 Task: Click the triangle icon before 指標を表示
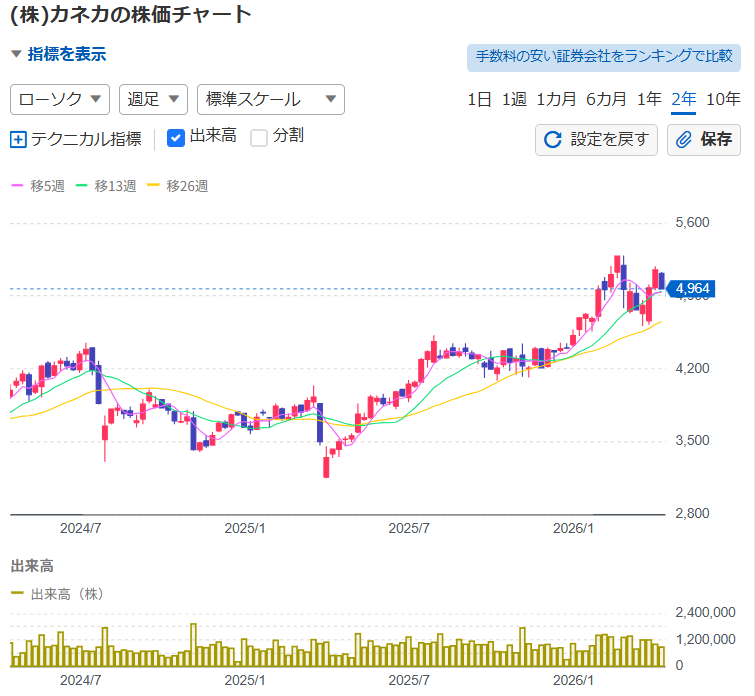coord(16,55)
